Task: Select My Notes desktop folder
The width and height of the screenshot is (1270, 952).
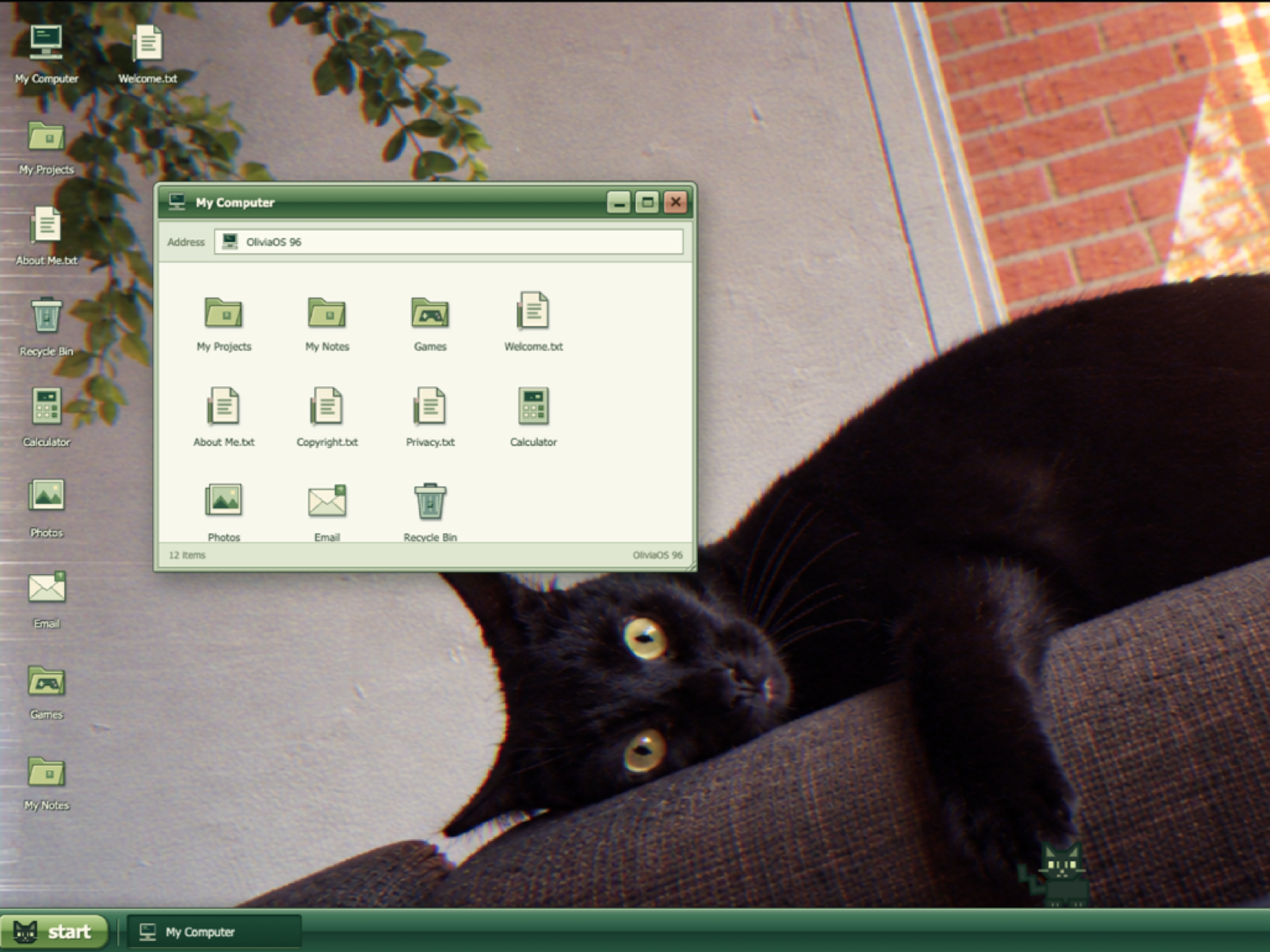Action: [x=46, y=783]
